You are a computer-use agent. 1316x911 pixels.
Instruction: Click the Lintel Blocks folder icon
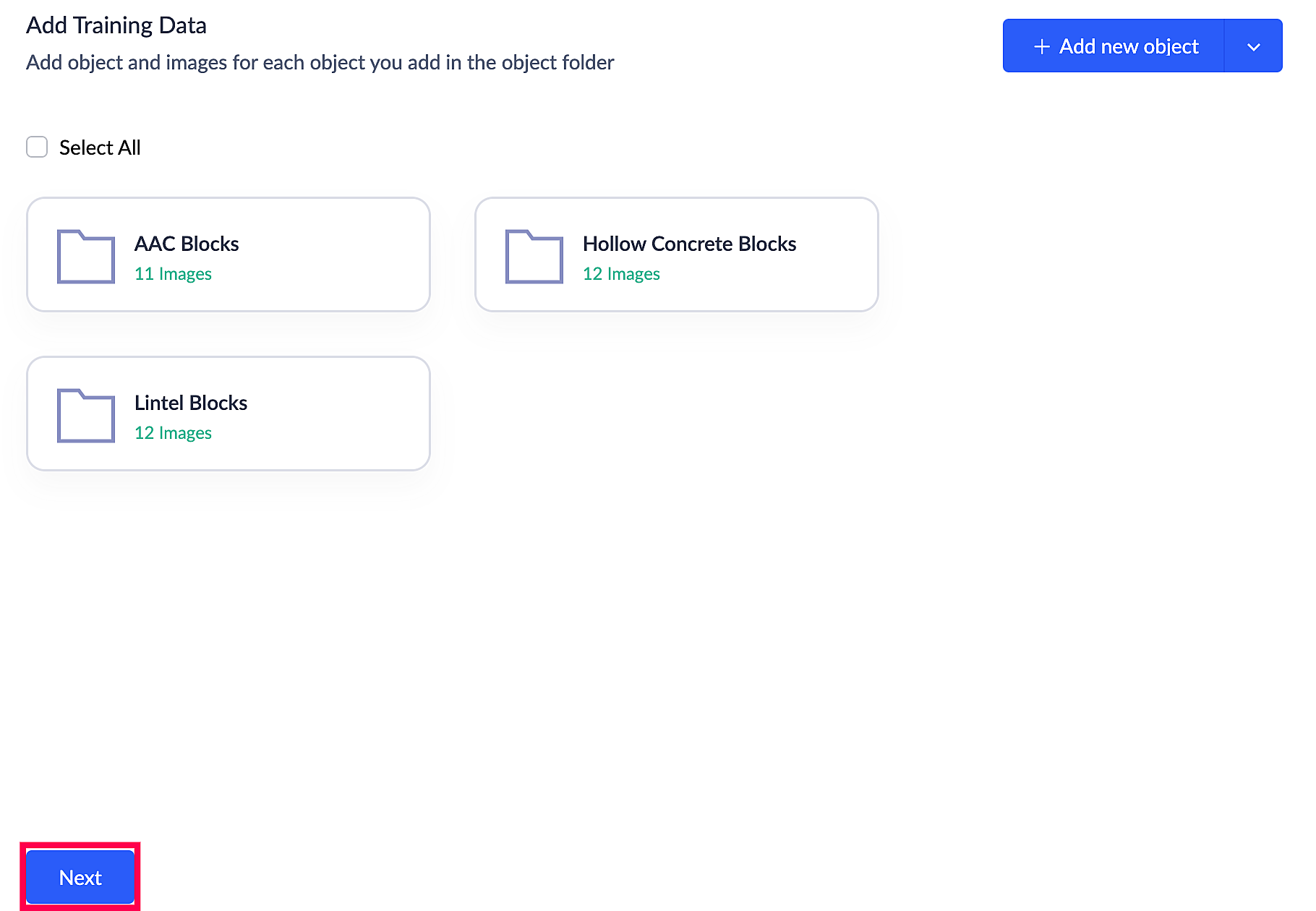(x=86, y=416)
